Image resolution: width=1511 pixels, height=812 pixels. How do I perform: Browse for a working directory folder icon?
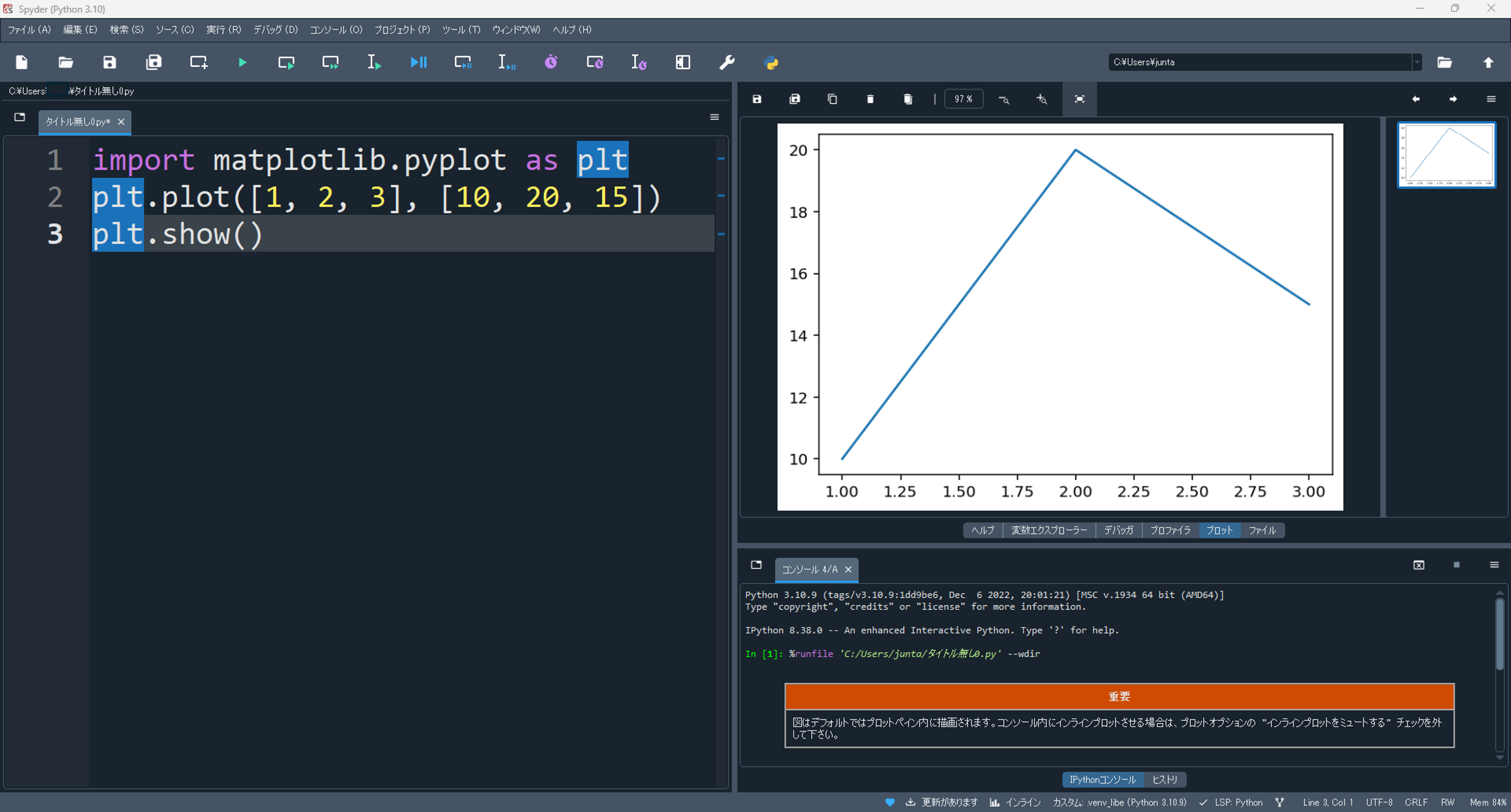click(1444, 62)
